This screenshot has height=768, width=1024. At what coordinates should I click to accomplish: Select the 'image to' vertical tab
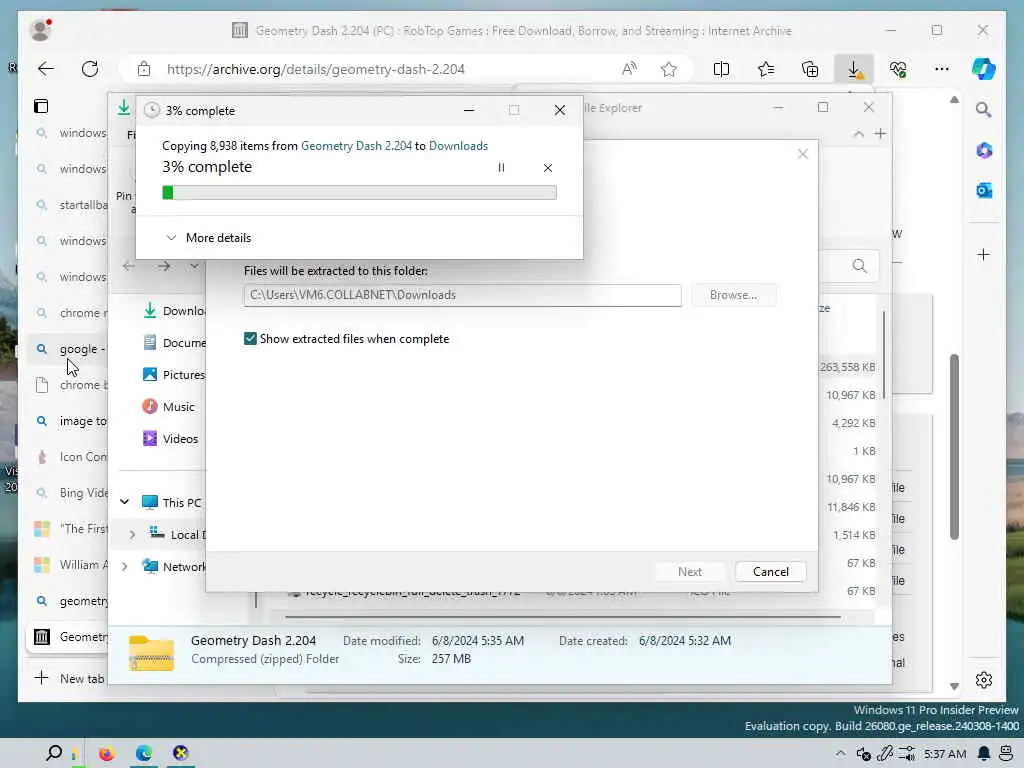click(68, 421)
